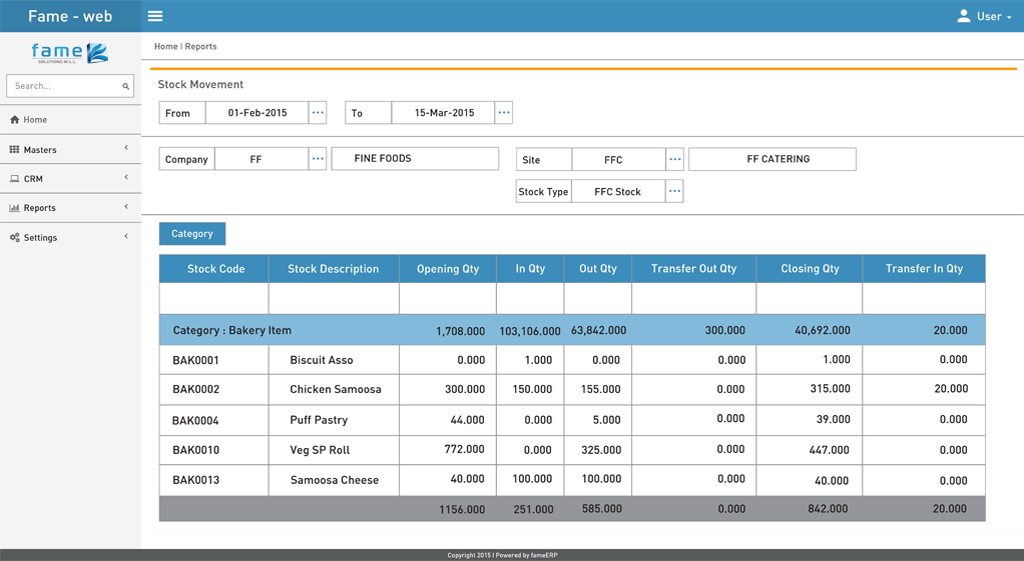Image resolution: width=1024 pixels, height=561 pixels.
Task: Open the Company lookup ellipsis button
Action: tap(318, 159)
